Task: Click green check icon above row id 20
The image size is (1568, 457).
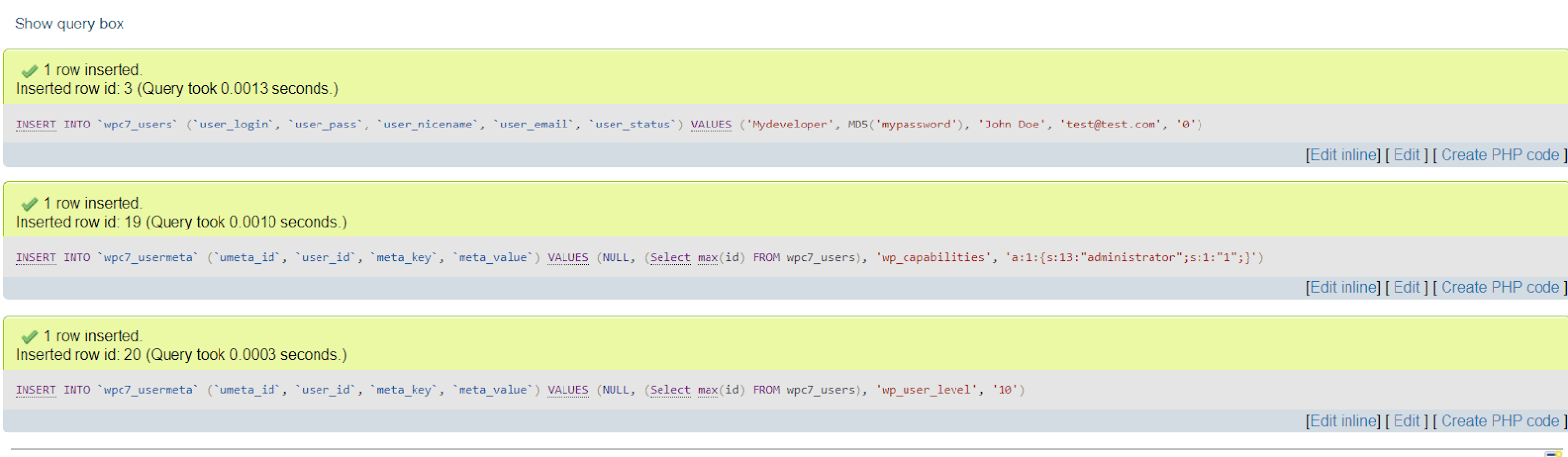Action: point(29,336)
